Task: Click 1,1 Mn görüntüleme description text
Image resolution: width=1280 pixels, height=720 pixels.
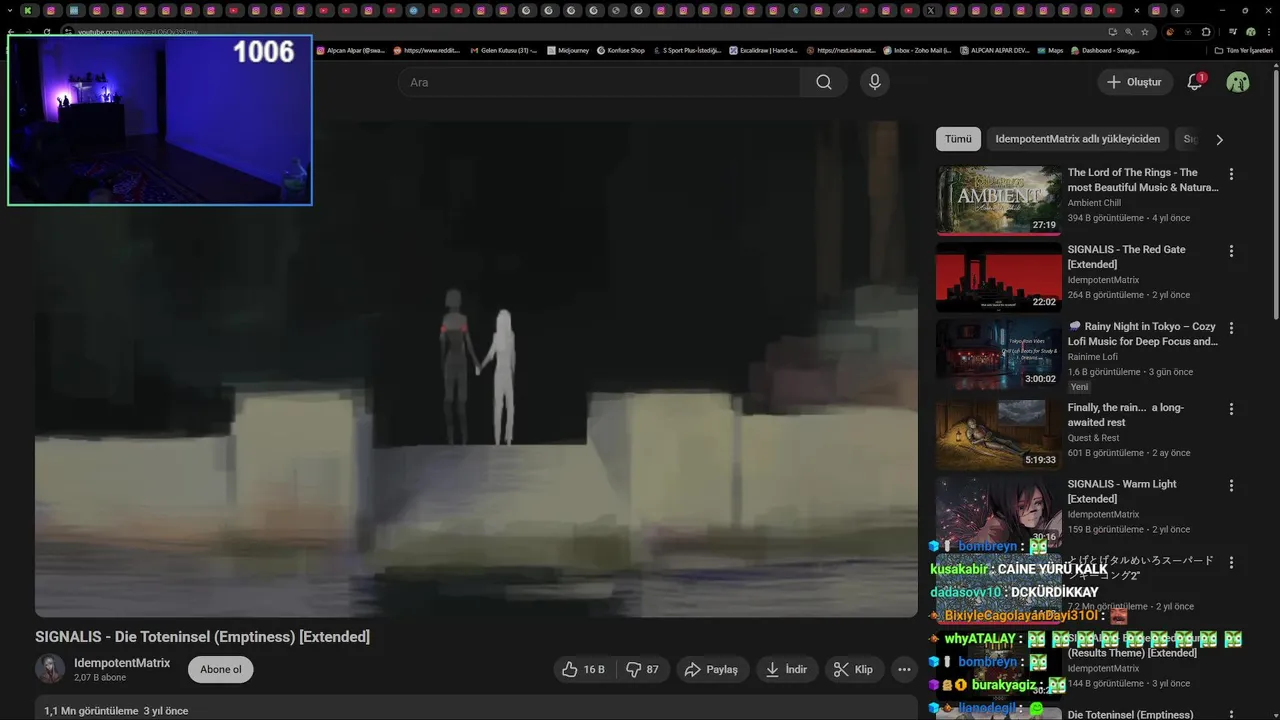Action: pyautogui.click(x=91, y=711)
